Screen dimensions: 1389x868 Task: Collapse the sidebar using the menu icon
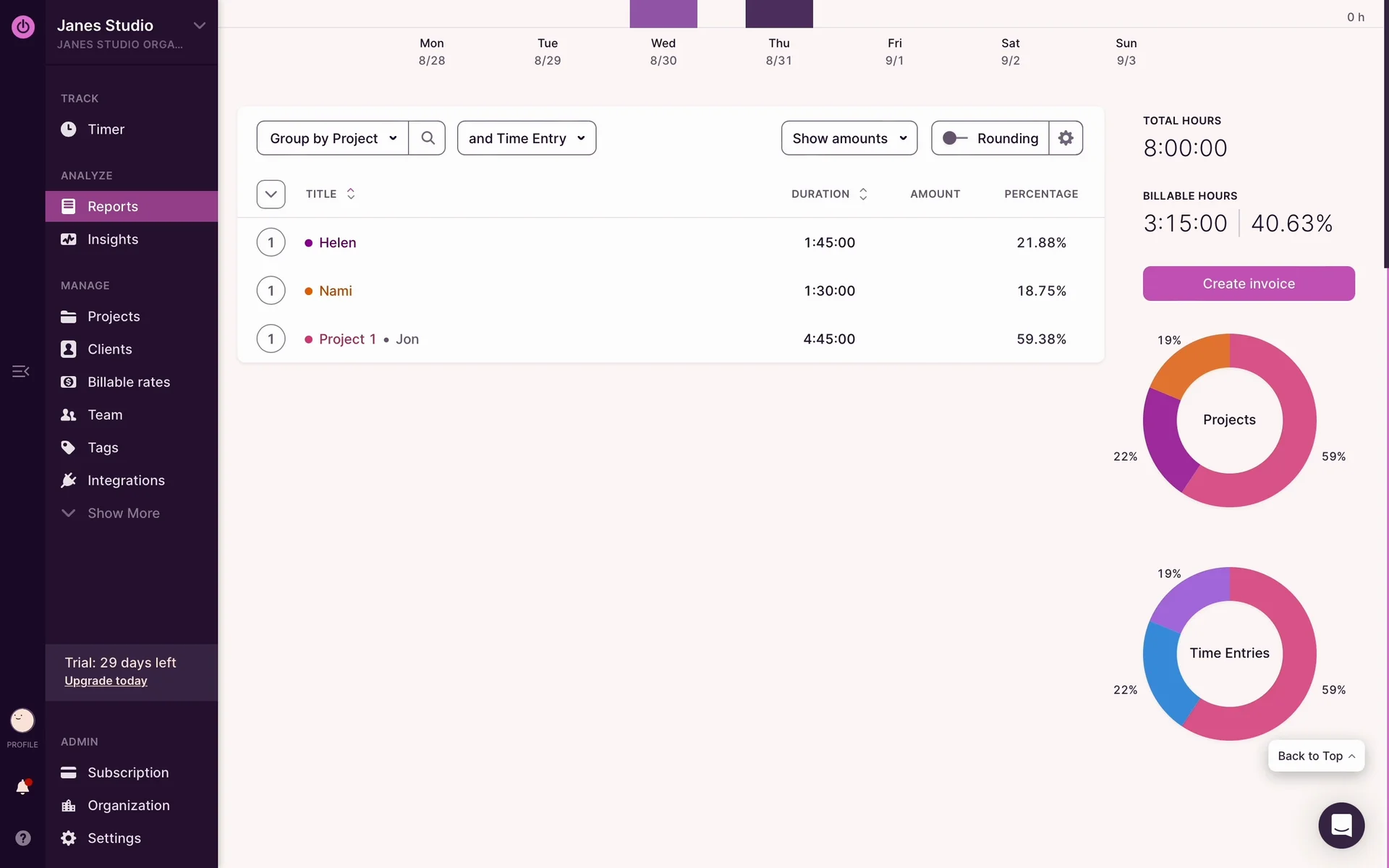point(20,371)
